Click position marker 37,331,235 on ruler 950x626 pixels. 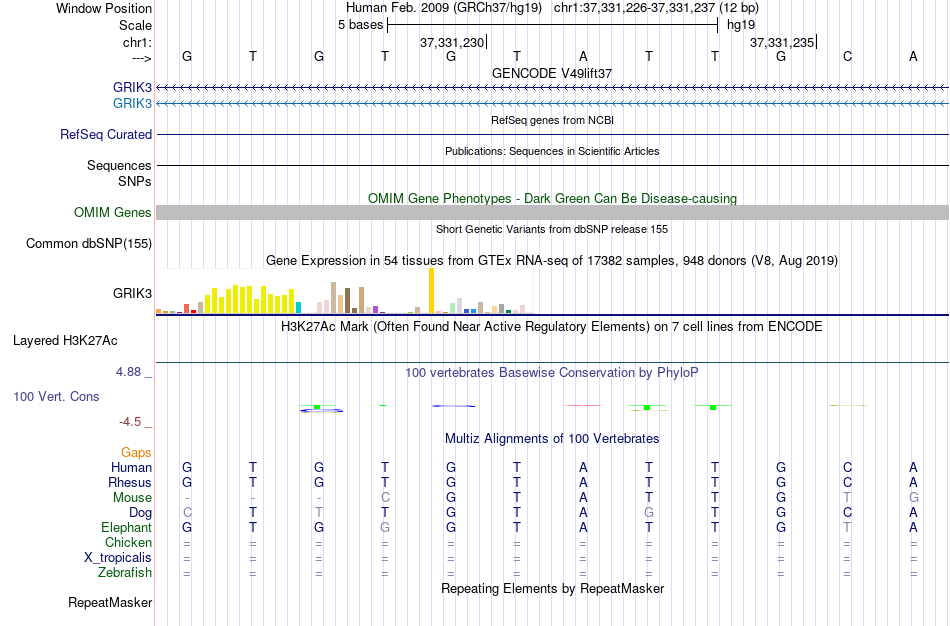tap(782, 42)
